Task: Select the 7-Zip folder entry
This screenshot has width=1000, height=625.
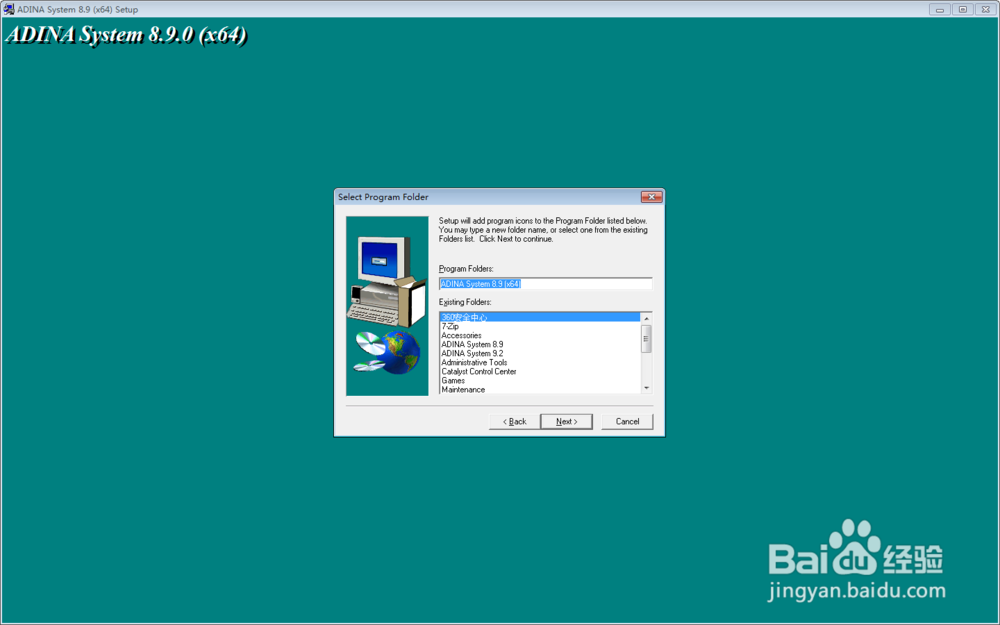Action: 540,326
